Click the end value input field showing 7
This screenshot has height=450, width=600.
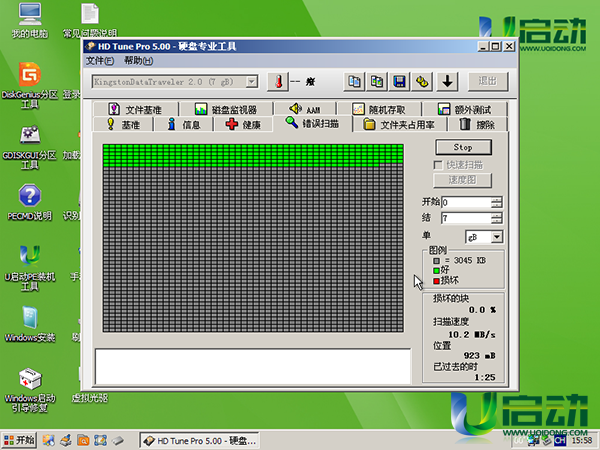click(x=466, y=218)
